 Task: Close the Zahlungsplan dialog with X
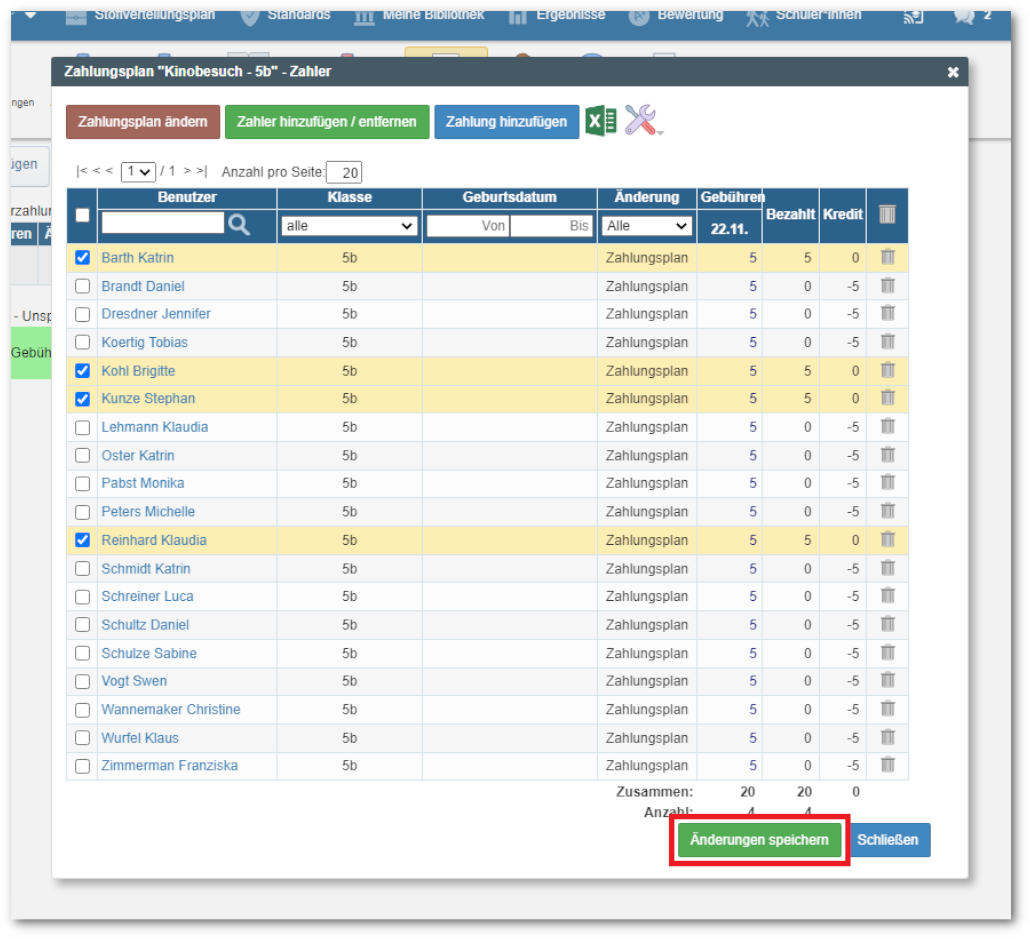pos(952,72)
